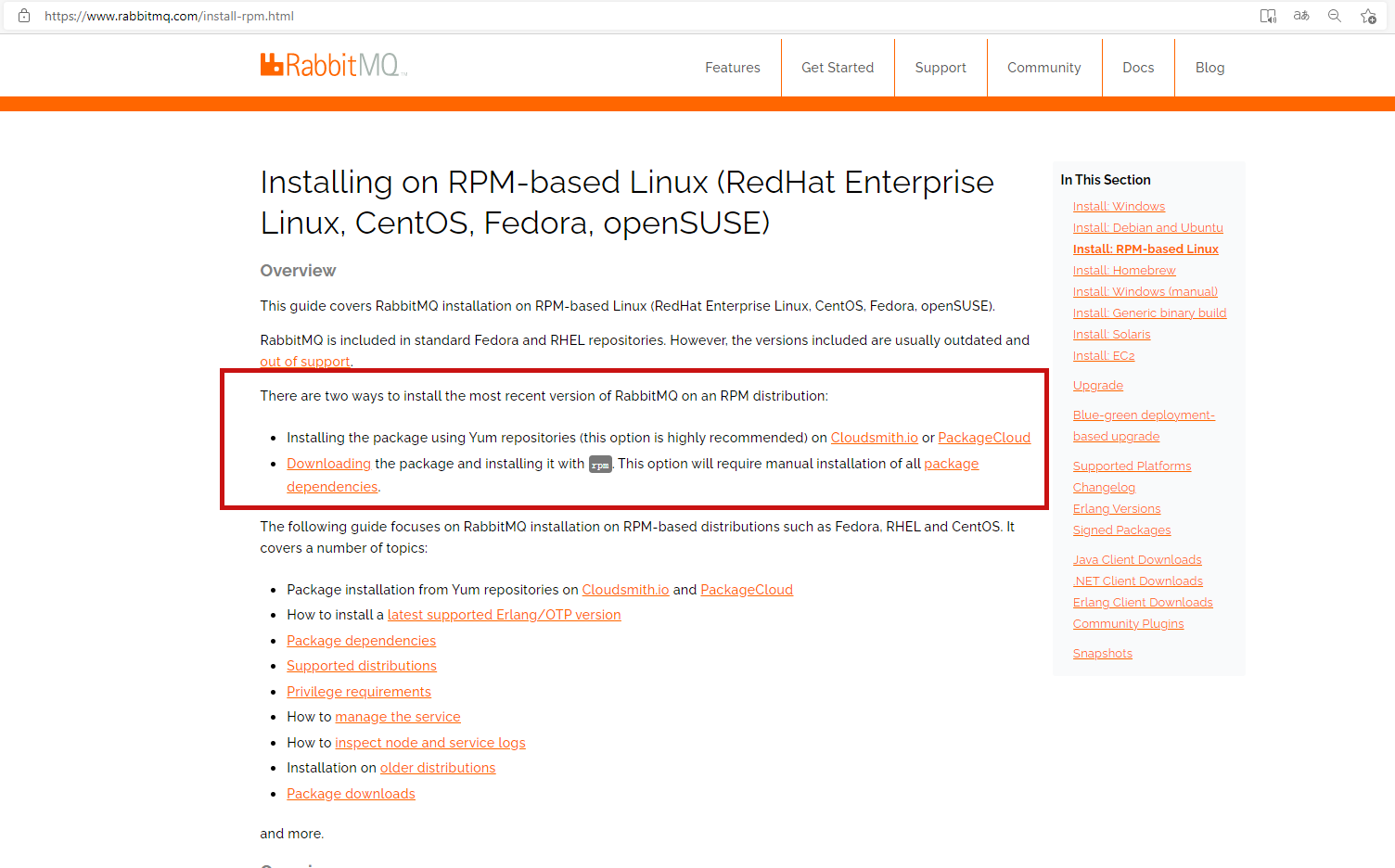Open the Features menu

pos(733,68)
